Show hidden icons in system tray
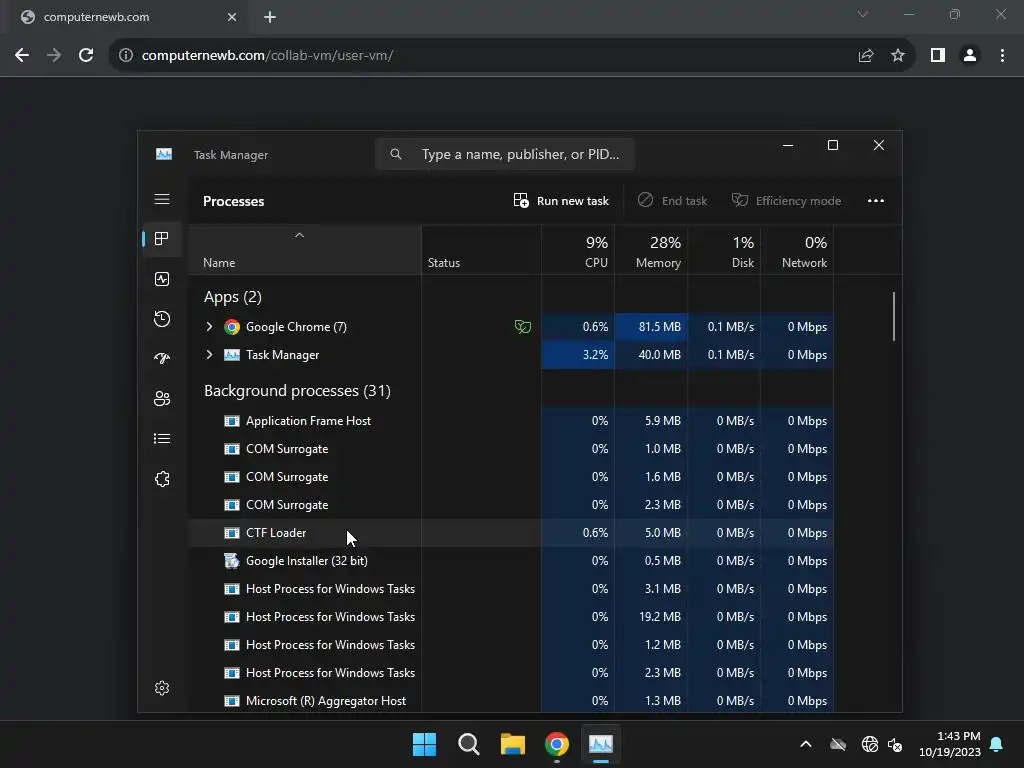Viewport: 1024px width, 768px height. [x=806, y=744]
